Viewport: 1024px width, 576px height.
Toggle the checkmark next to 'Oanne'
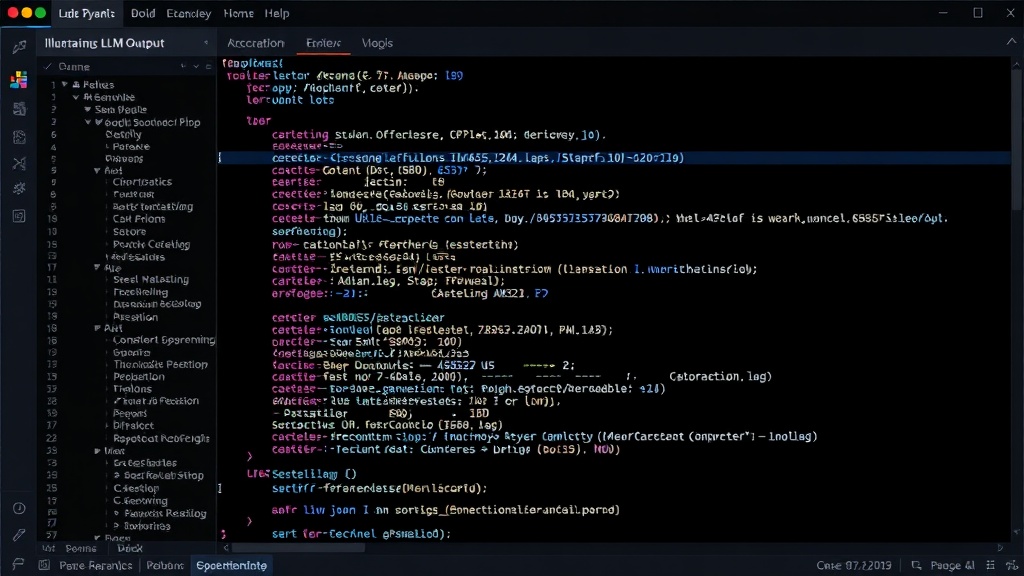pyautogui.click(x=48, y=67)
